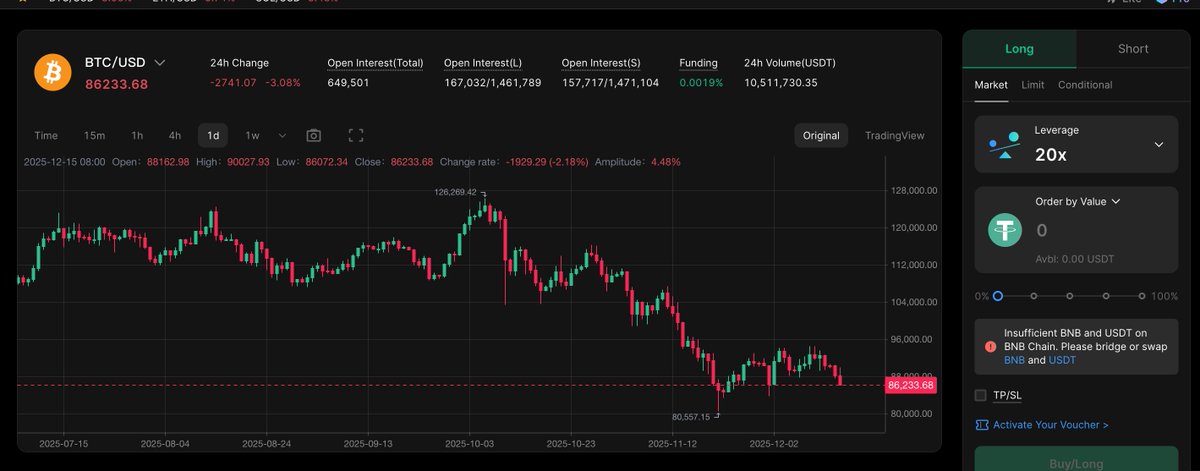Click the Open Interest(L) label
The width and height of the screenshot is (1200, 471).
pos(484,63)
